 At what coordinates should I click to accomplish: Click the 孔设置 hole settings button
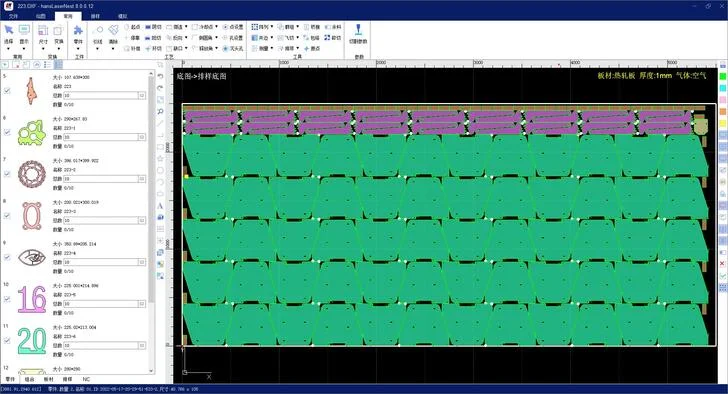[233, 38]
